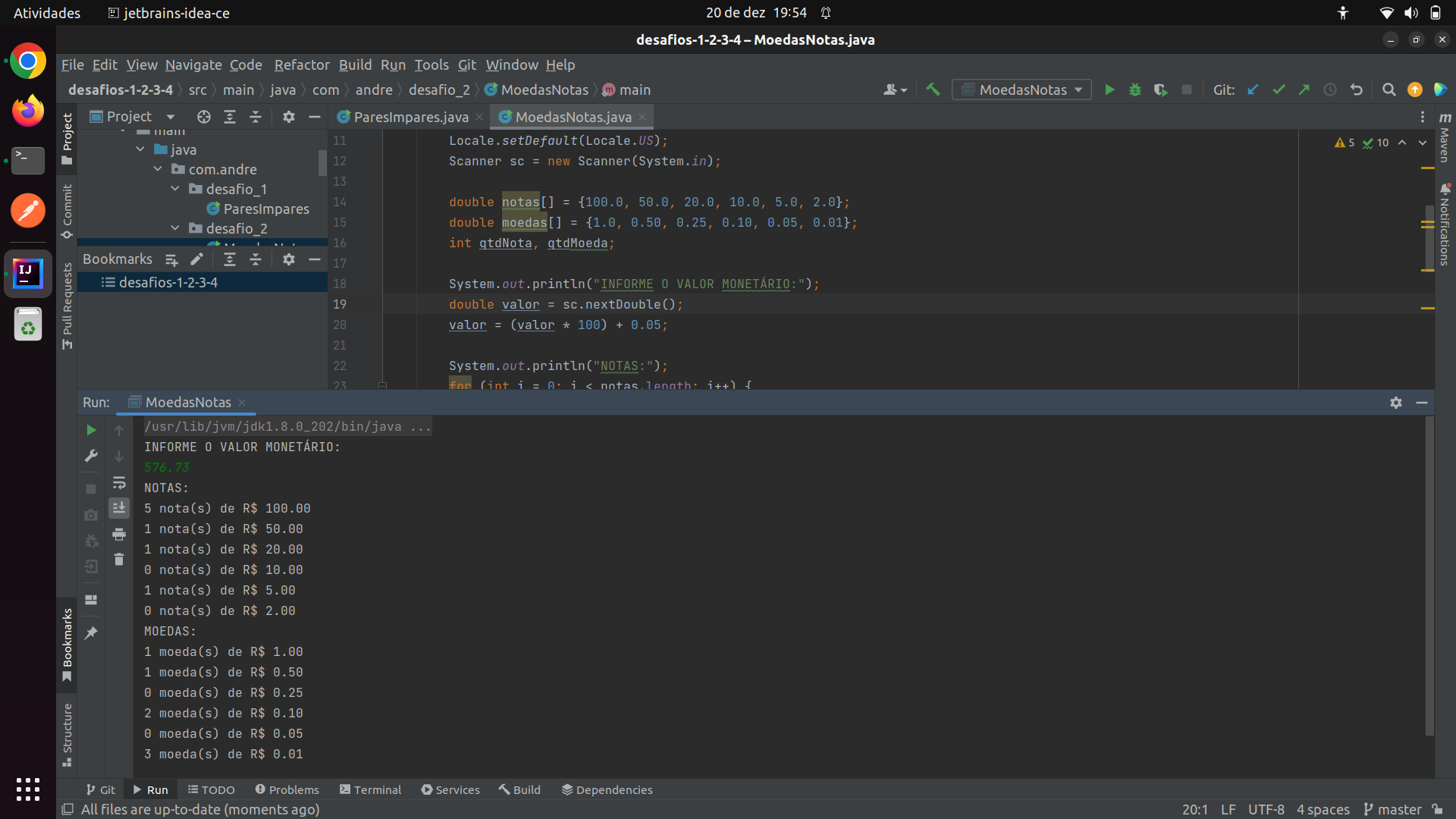Toggle scroll-to-end in the Run console
Image resolution: width=1456 pixels, height=819 pixels.
pyautogui.click(x=119, y=508)
